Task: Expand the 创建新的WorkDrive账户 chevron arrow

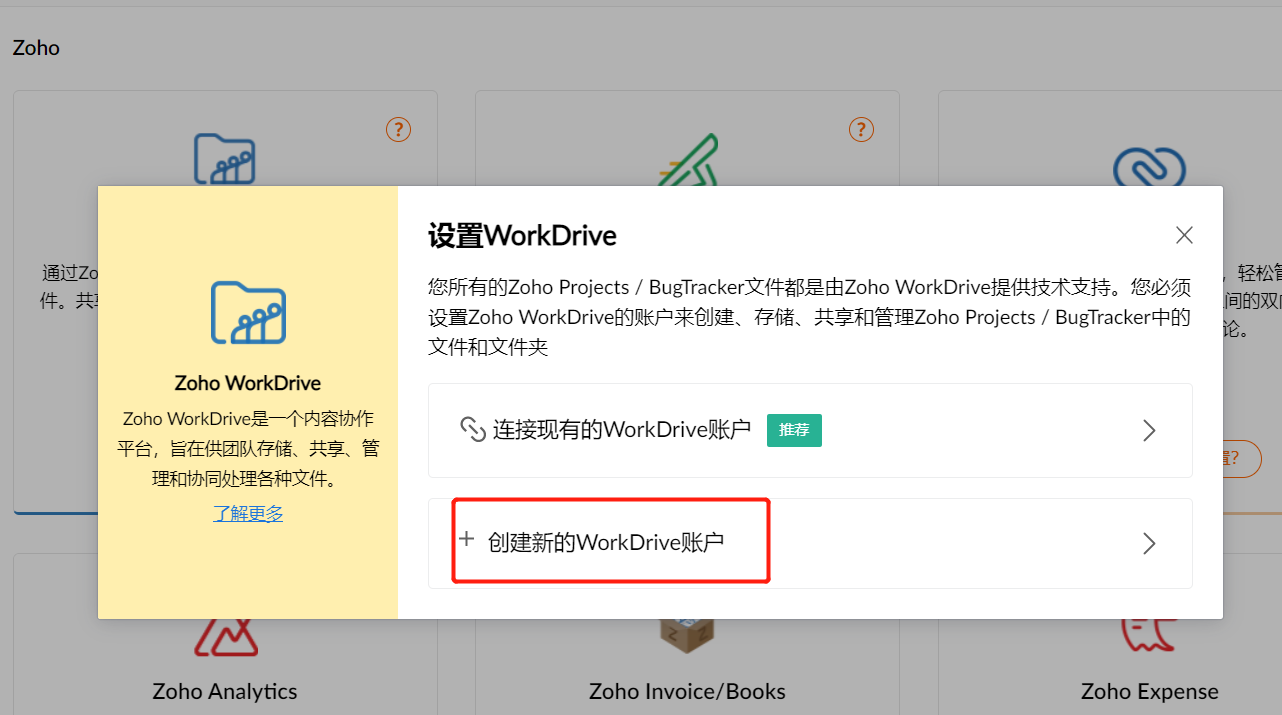Action: [x=1149, y=543]
